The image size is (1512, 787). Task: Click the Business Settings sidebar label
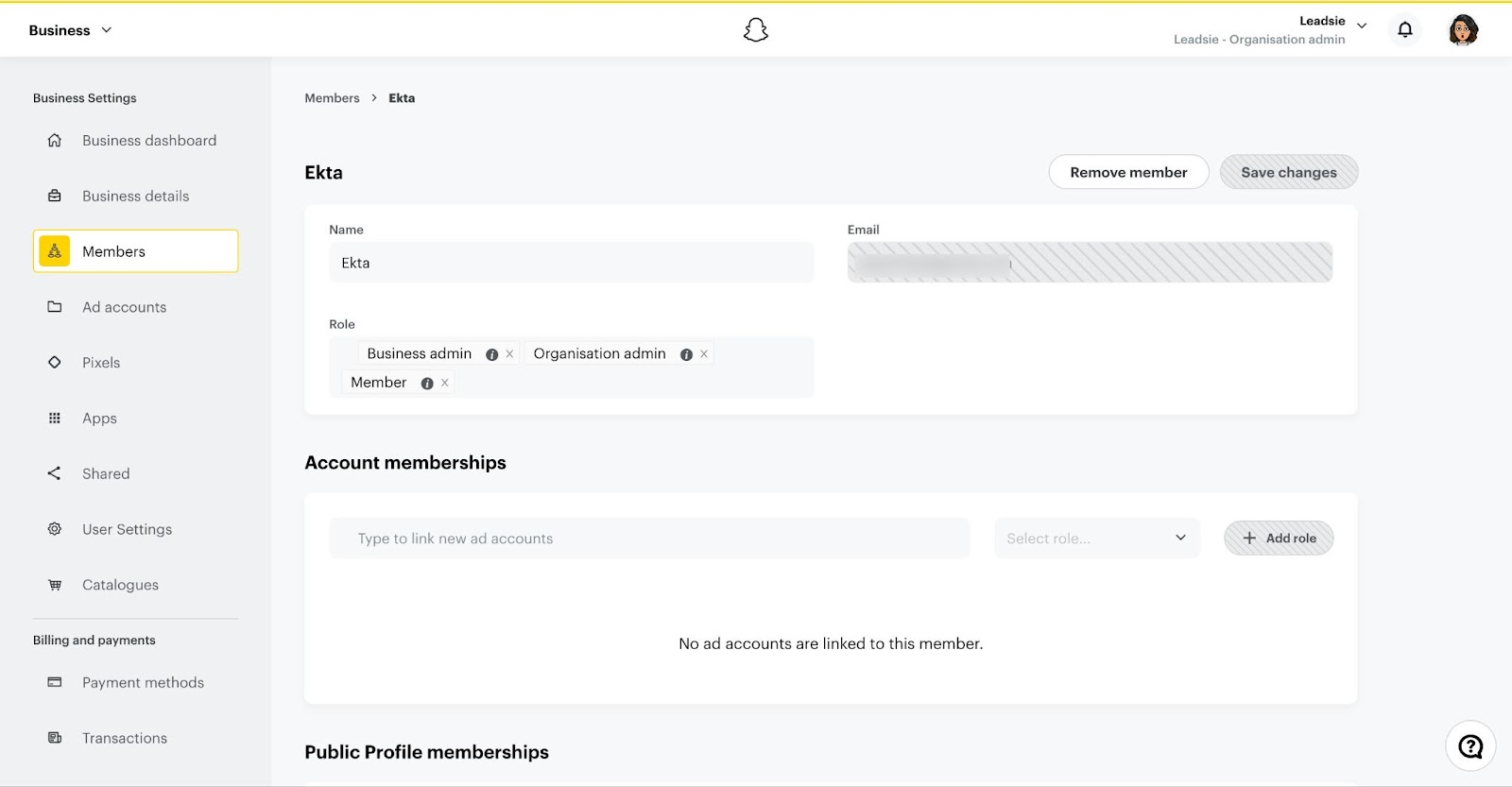[x=85, y=98]
